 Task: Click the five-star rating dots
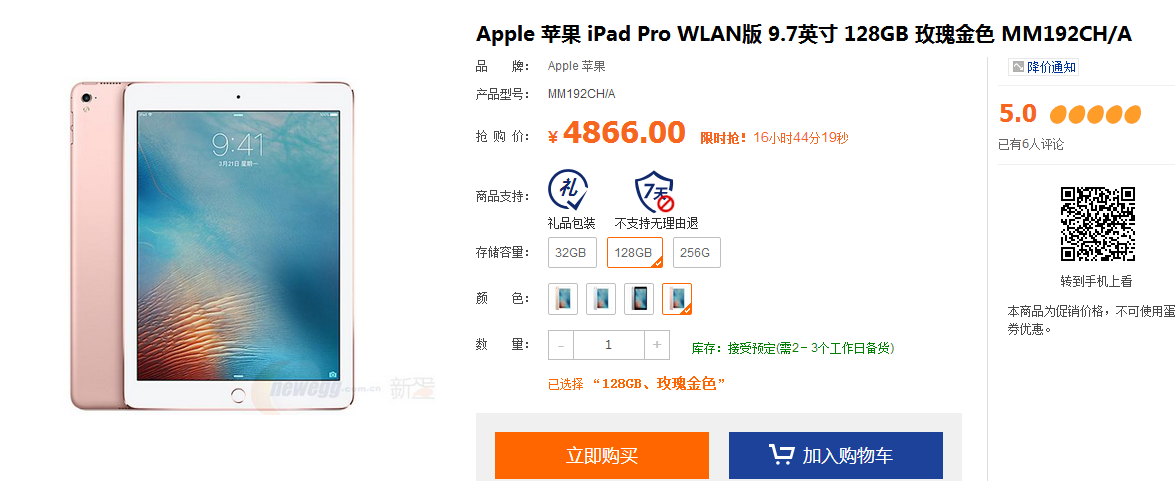(x=1095, y=115)
